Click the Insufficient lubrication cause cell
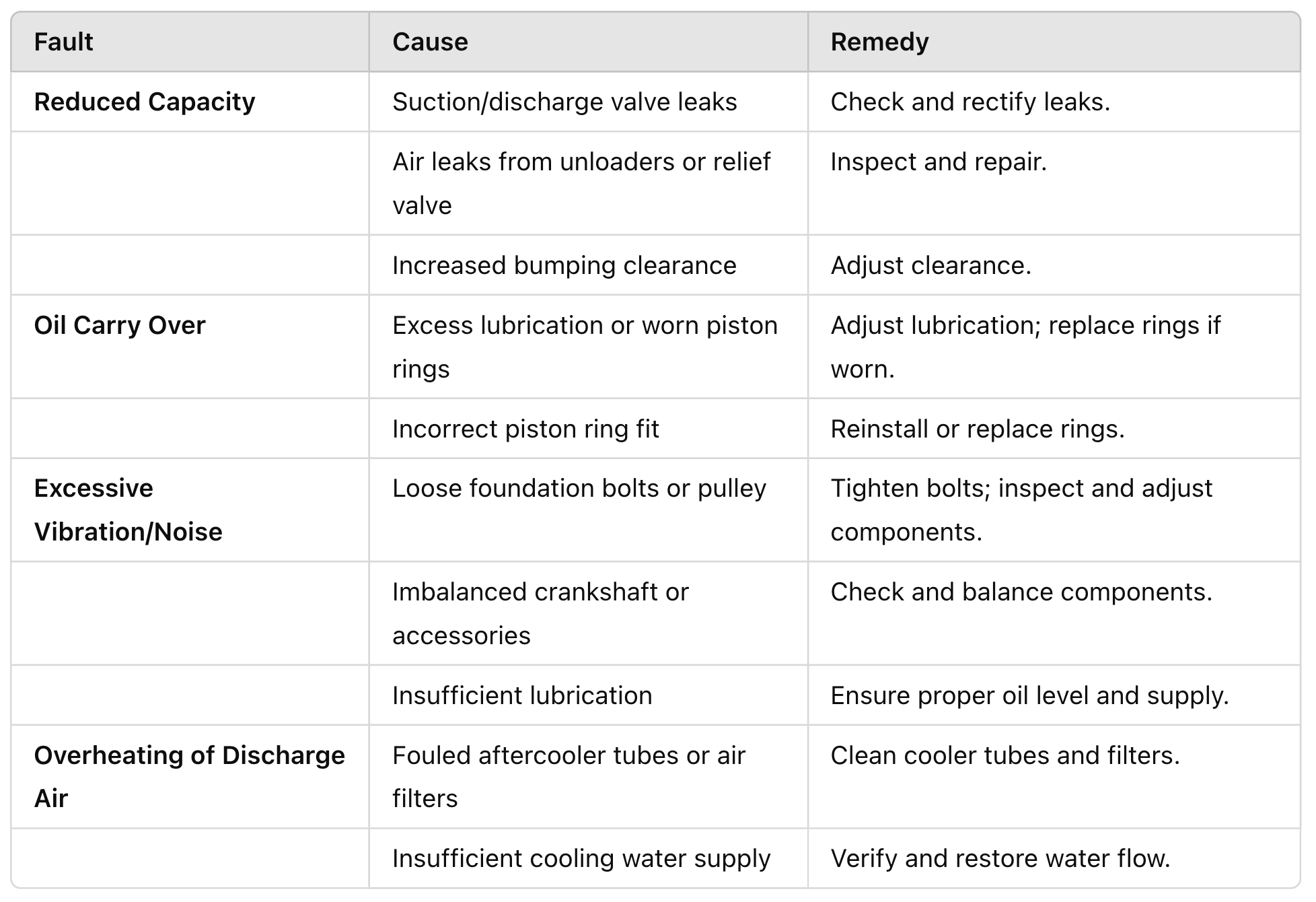 [x=588, y=695]
